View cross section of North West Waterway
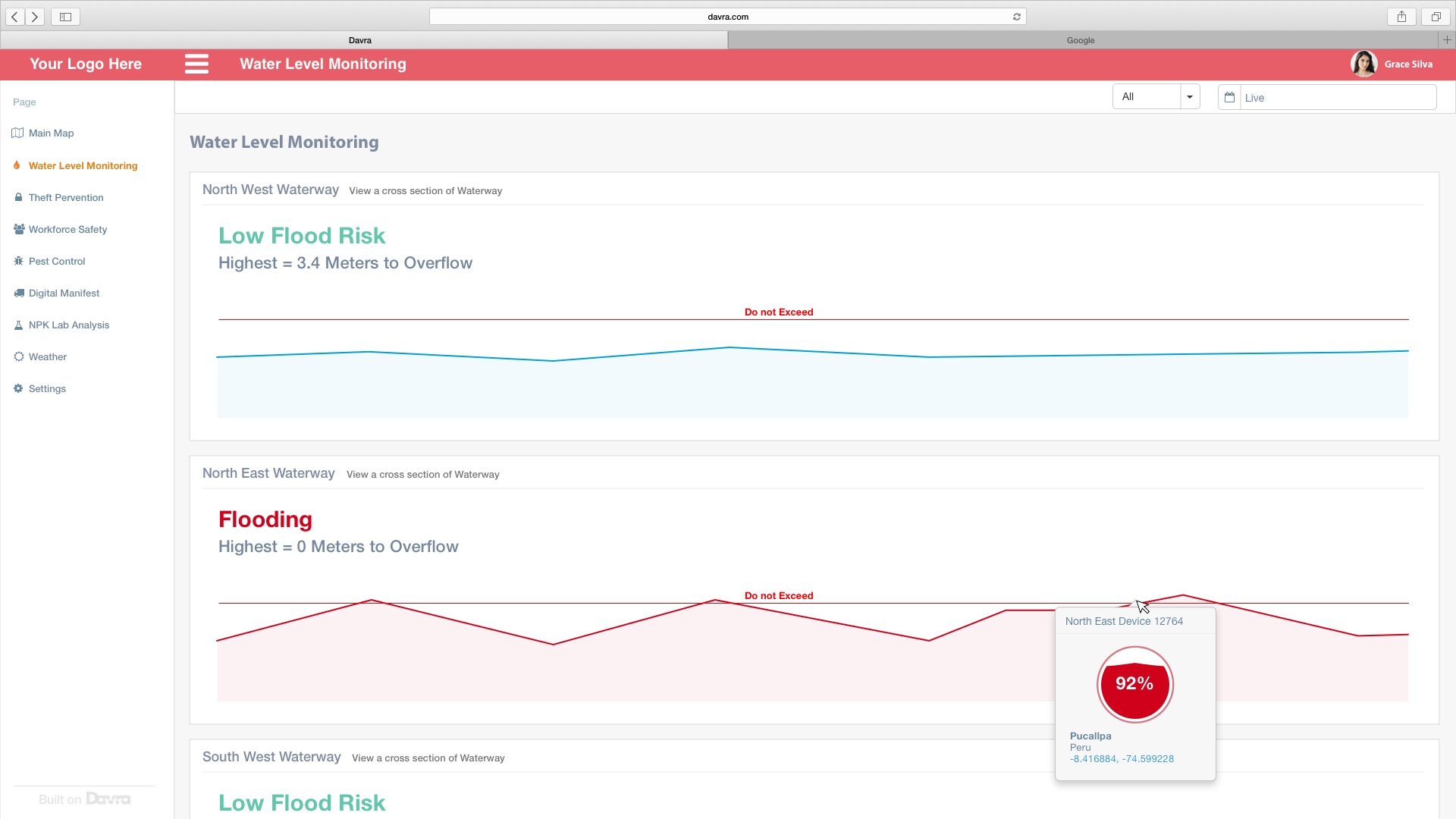Screen dimensions: 1456x819 click(x=425, y=191)
